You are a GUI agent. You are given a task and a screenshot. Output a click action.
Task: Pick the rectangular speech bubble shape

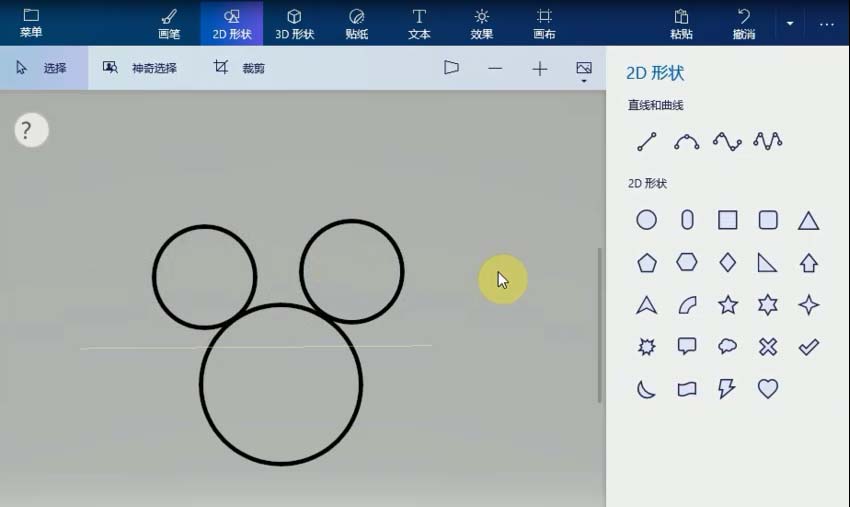[687, 346]
